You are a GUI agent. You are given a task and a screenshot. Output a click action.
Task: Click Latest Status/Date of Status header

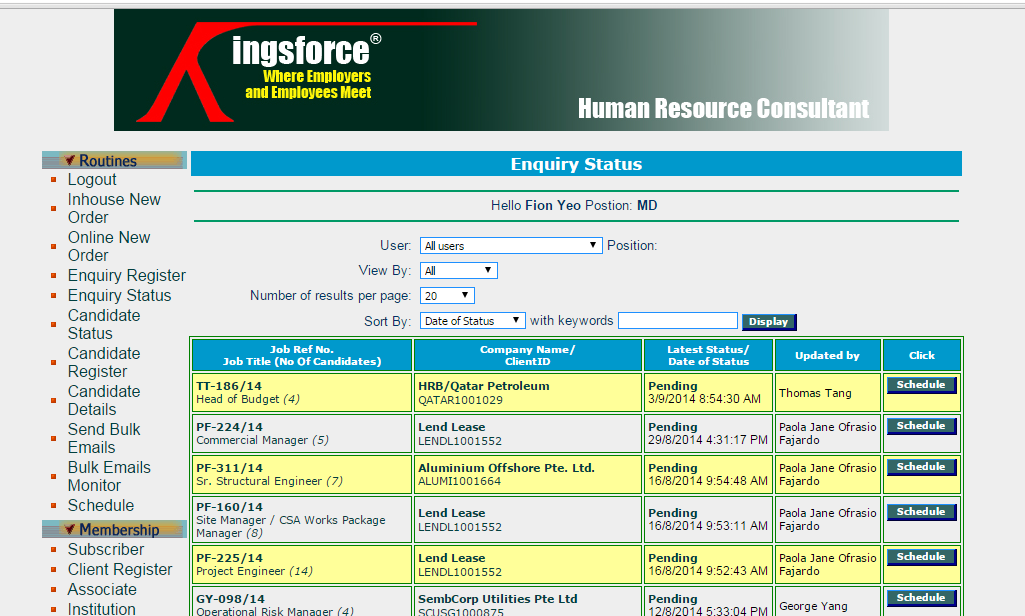709,355
